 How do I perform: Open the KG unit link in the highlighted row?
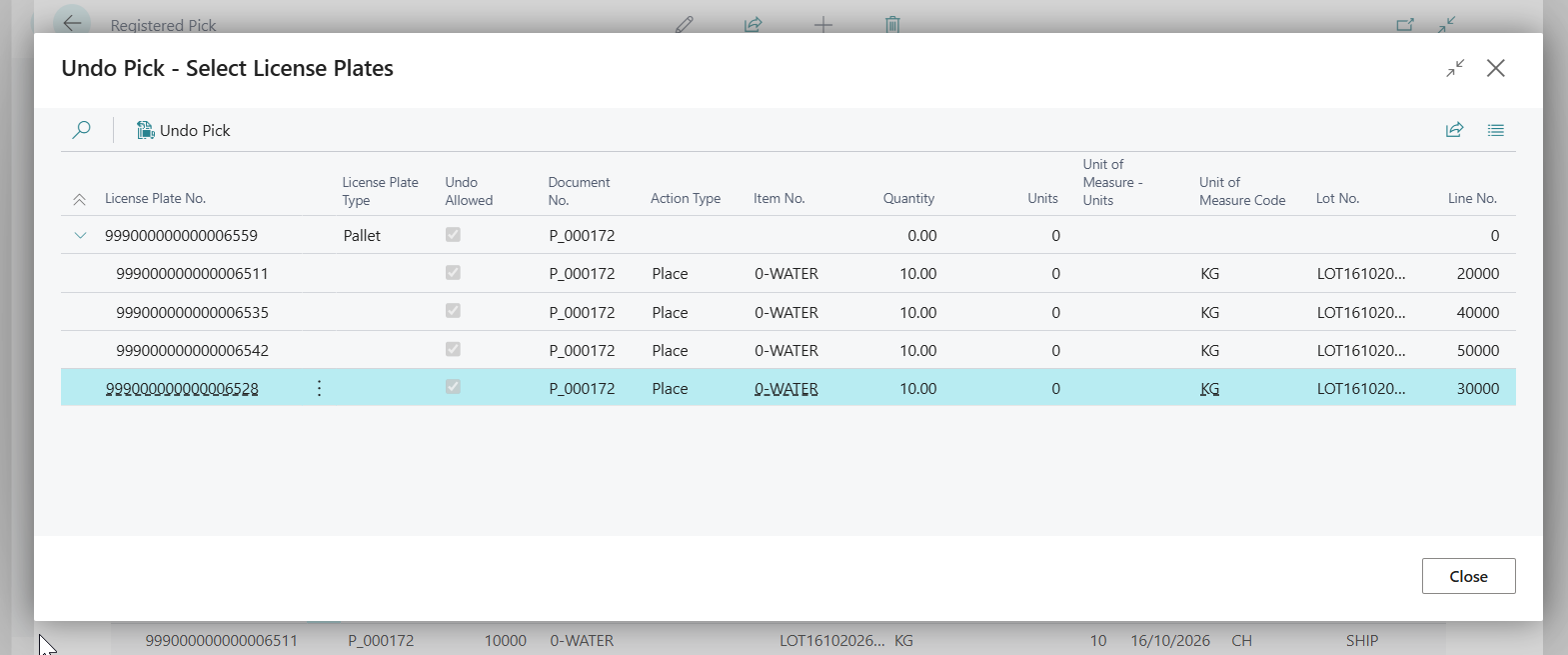(x=1209, y=388)
